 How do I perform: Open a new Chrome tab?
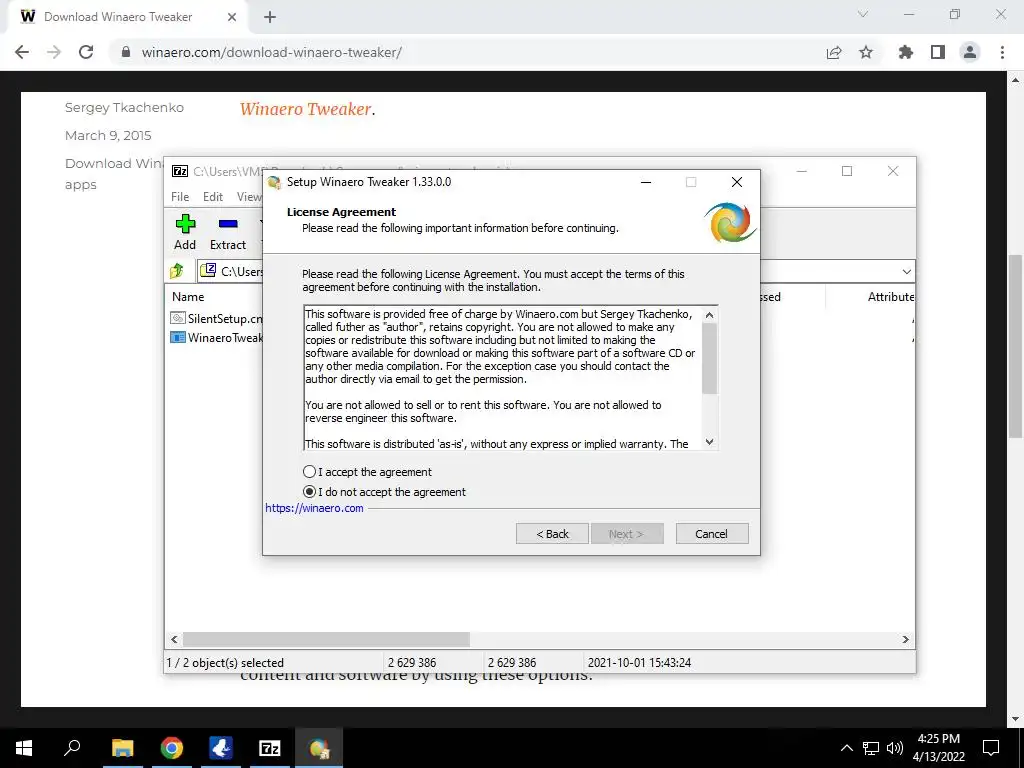pyautogui.click(x=270, y=17)
